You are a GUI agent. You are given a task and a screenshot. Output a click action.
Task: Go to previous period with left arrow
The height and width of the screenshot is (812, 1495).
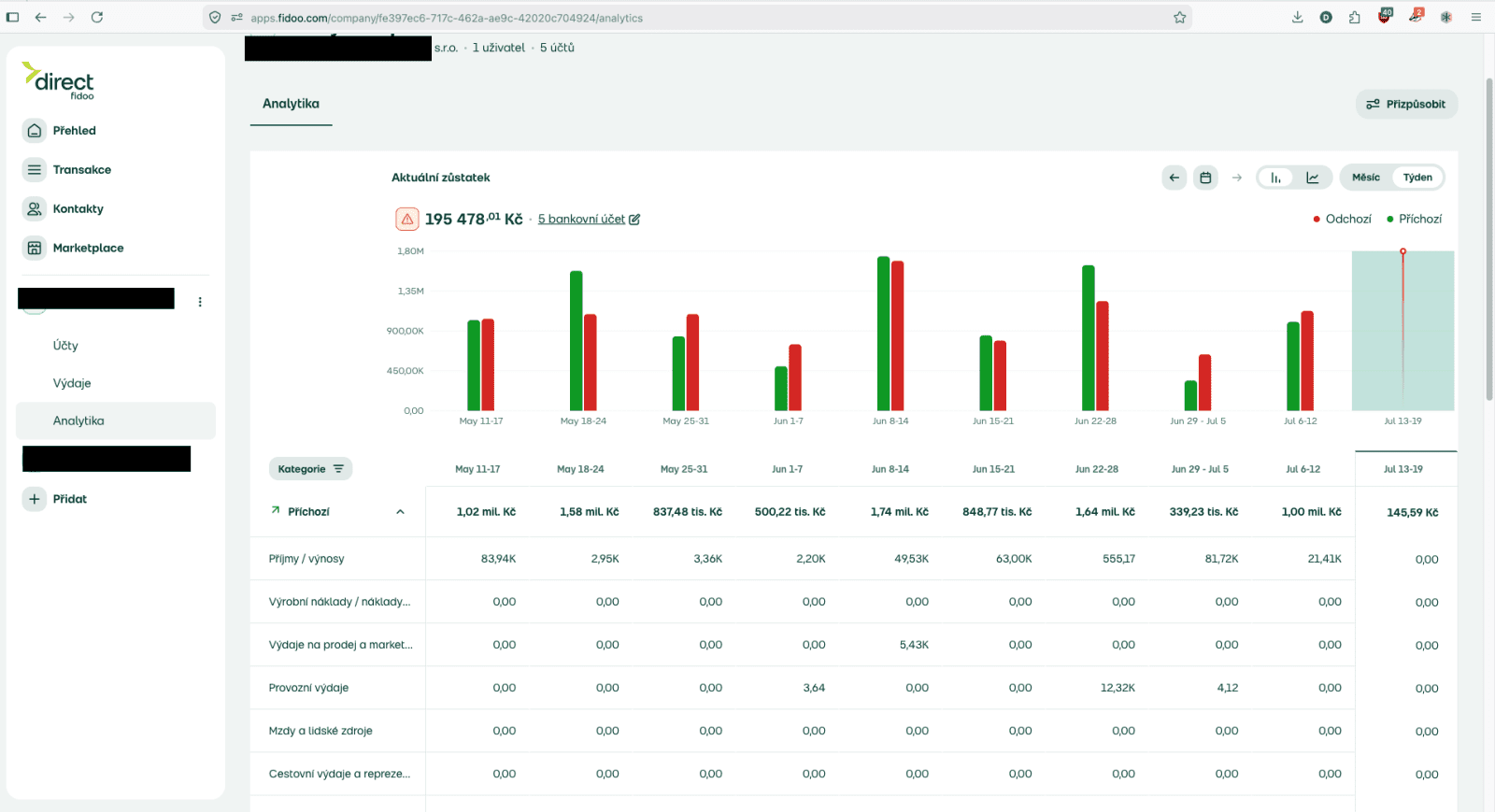[x=1175, y=178]
